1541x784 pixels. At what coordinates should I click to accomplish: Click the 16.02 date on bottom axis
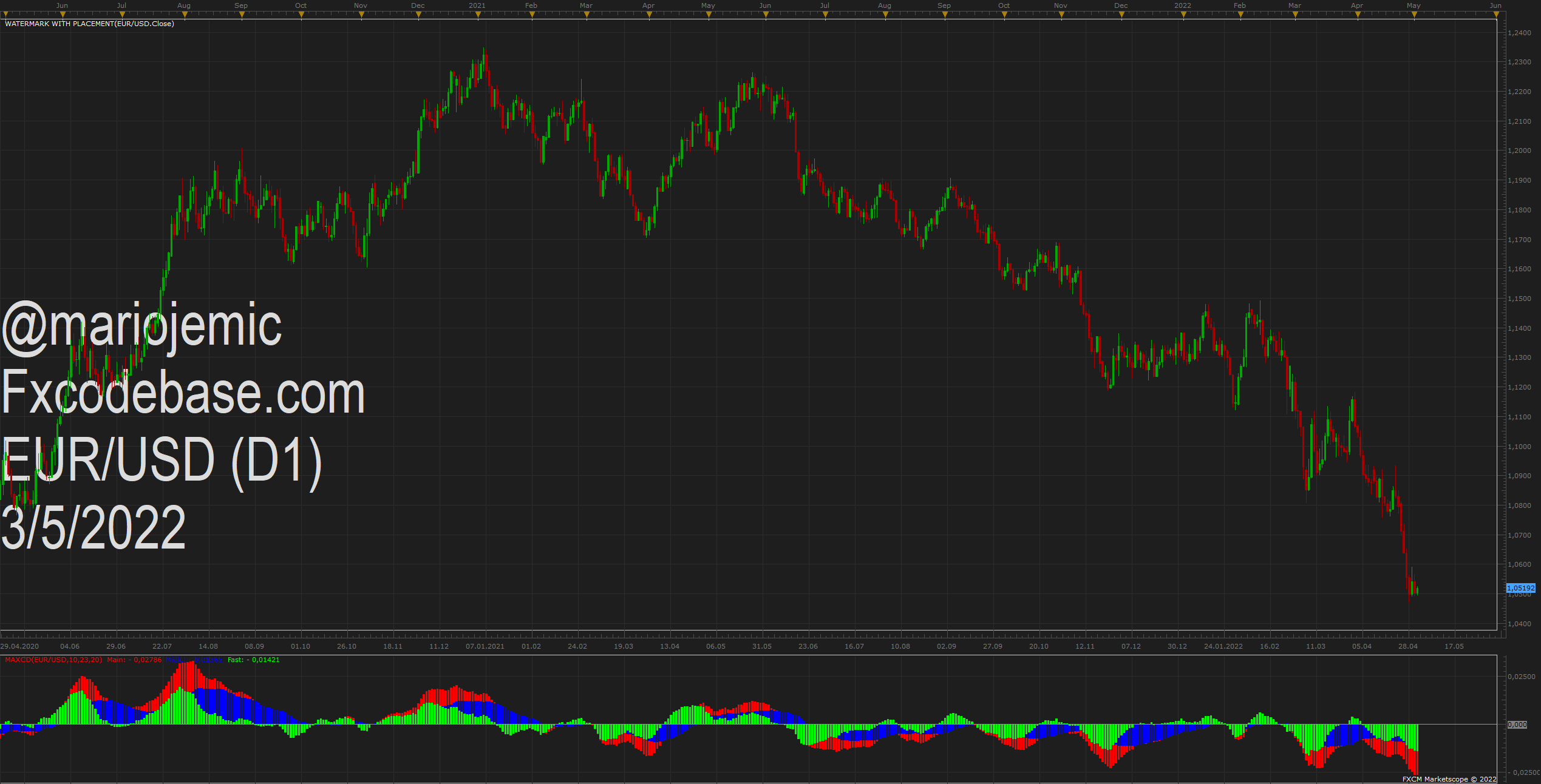(x=1270, y=646)
